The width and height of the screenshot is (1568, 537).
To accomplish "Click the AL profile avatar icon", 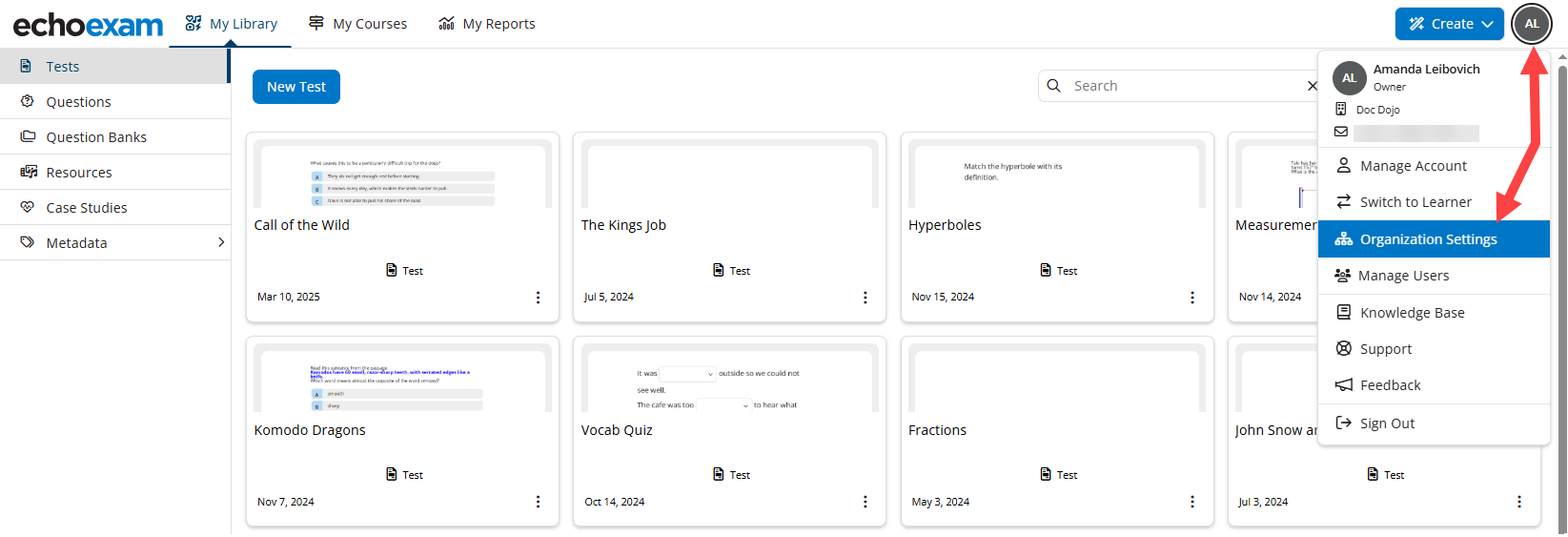I will click(1532, 24).
